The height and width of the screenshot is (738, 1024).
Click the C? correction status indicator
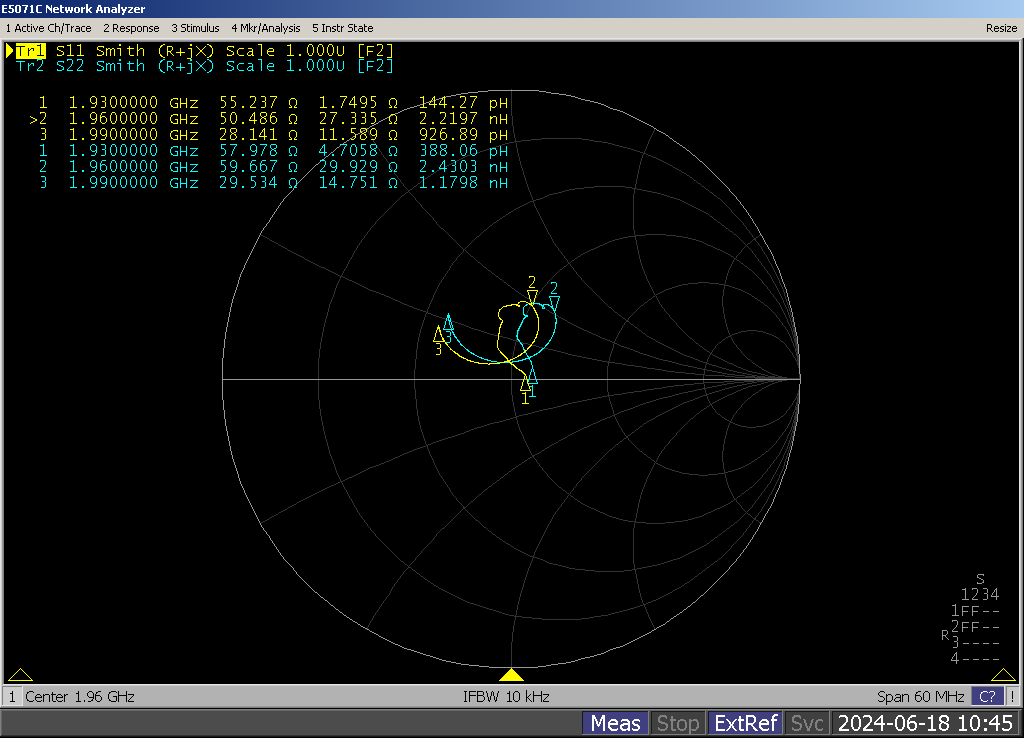pos(987,696)
